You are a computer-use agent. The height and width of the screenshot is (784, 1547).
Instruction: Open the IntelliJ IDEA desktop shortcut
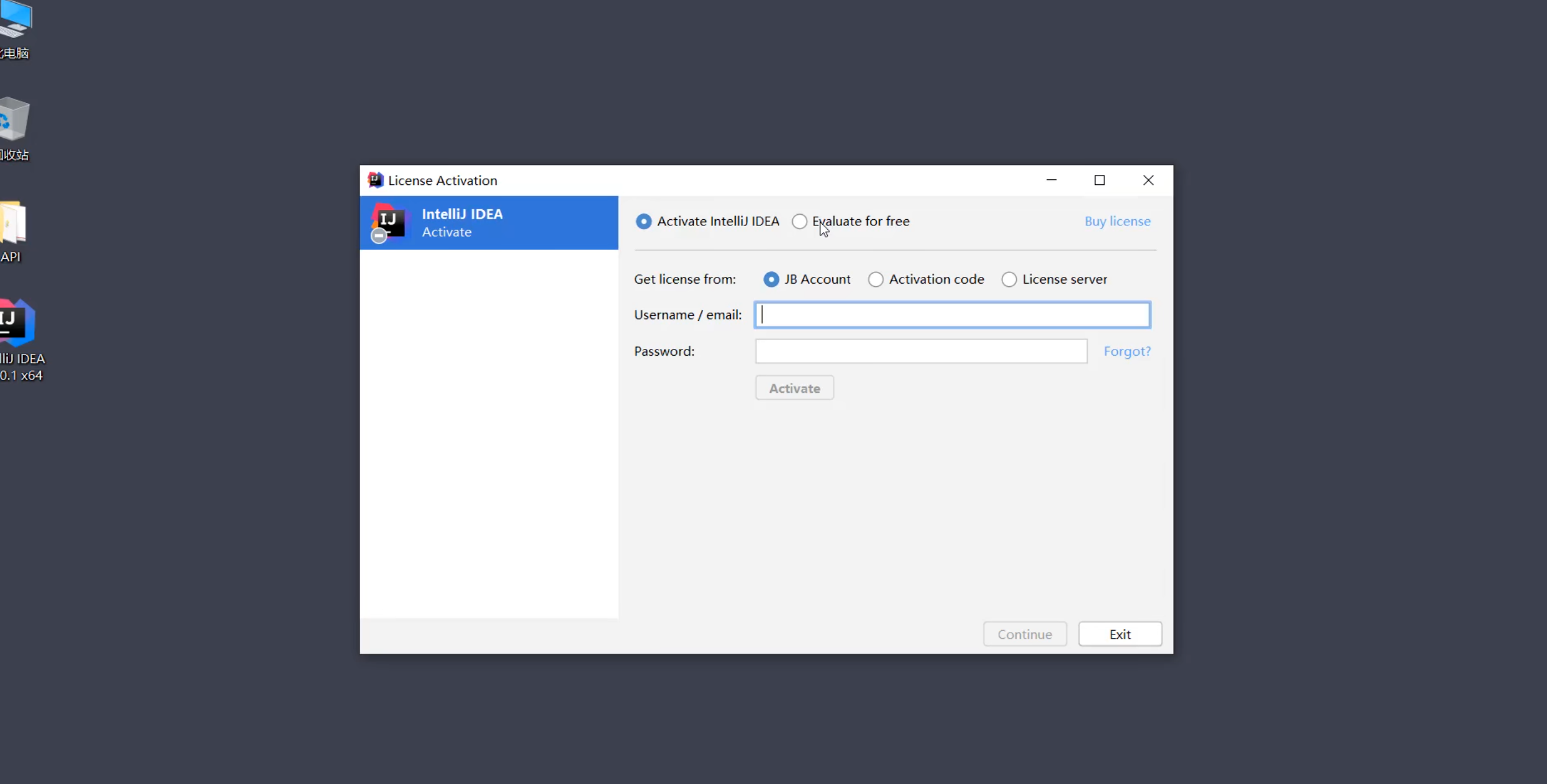point(17,323)
